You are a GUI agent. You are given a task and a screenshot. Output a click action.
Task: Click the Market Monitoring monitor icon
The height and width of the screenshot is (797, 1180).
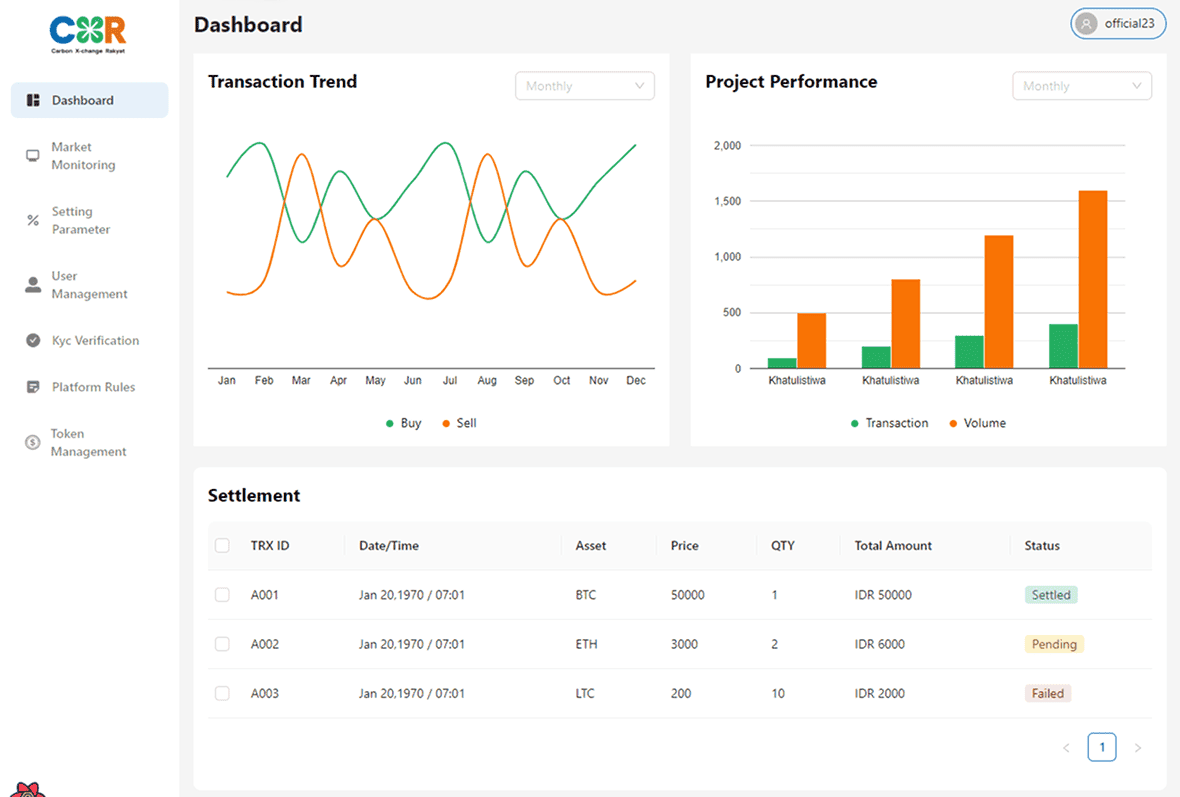click(32, 156)
